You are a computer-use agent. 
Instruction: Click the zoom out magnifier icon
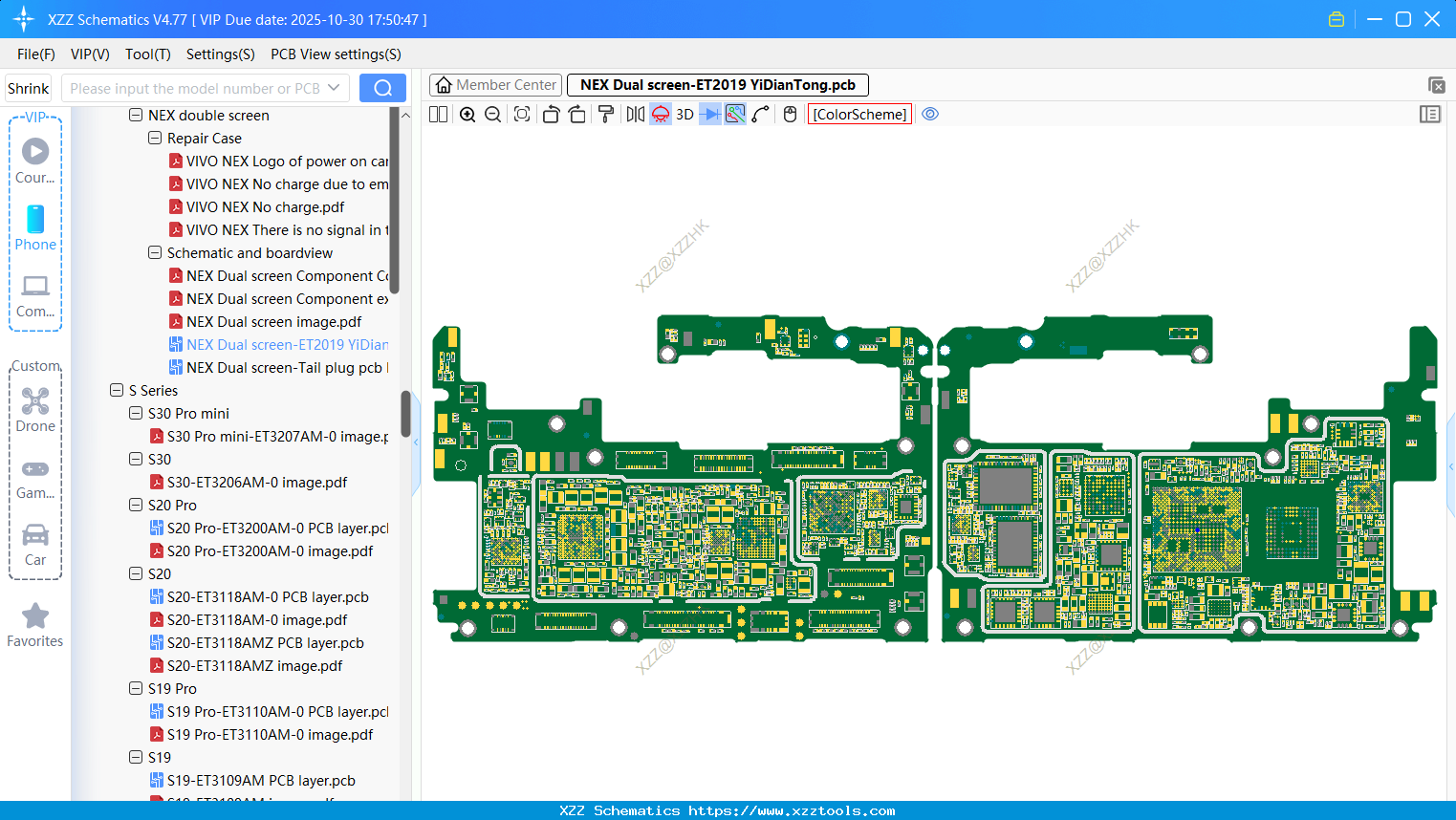pyautogui.click(x=493, y=115)
